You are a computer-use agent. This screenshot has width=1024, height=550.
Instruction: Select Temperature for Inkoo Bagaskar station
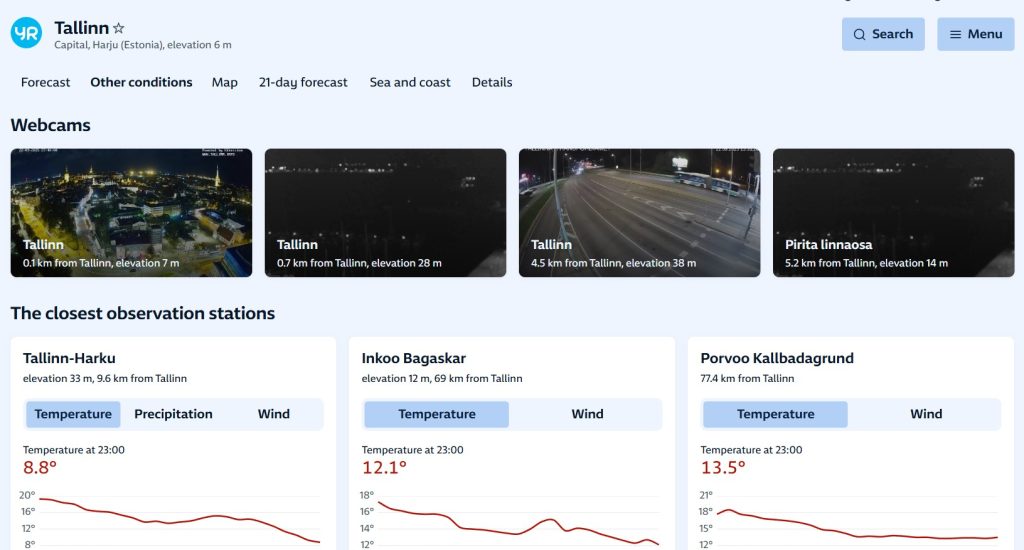(437, 414)
